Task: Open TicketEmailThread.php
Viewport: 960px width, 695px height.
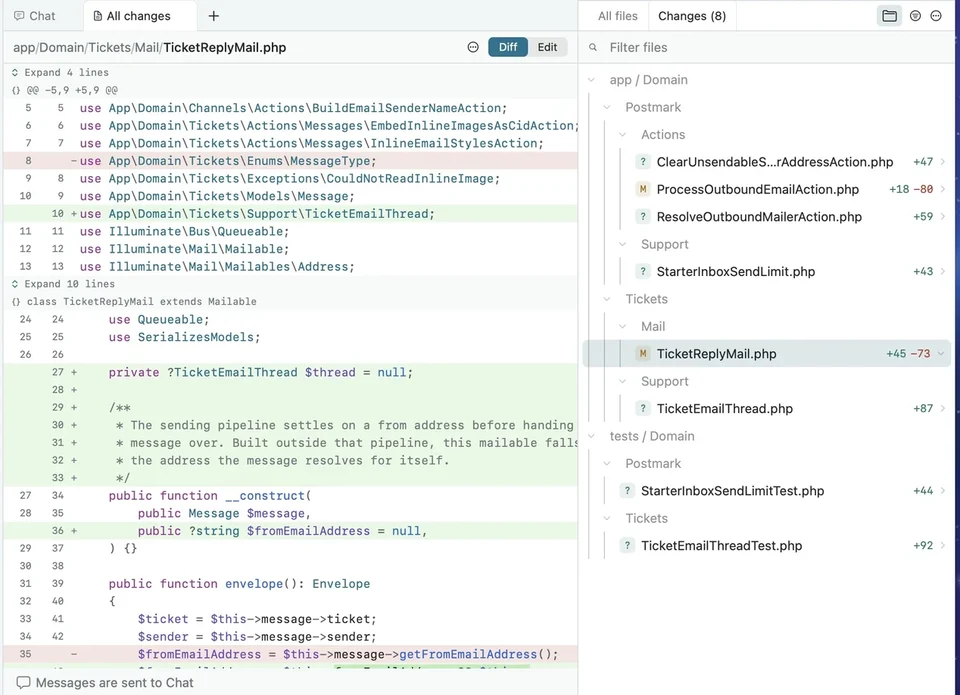Action: tap(724, 408)
